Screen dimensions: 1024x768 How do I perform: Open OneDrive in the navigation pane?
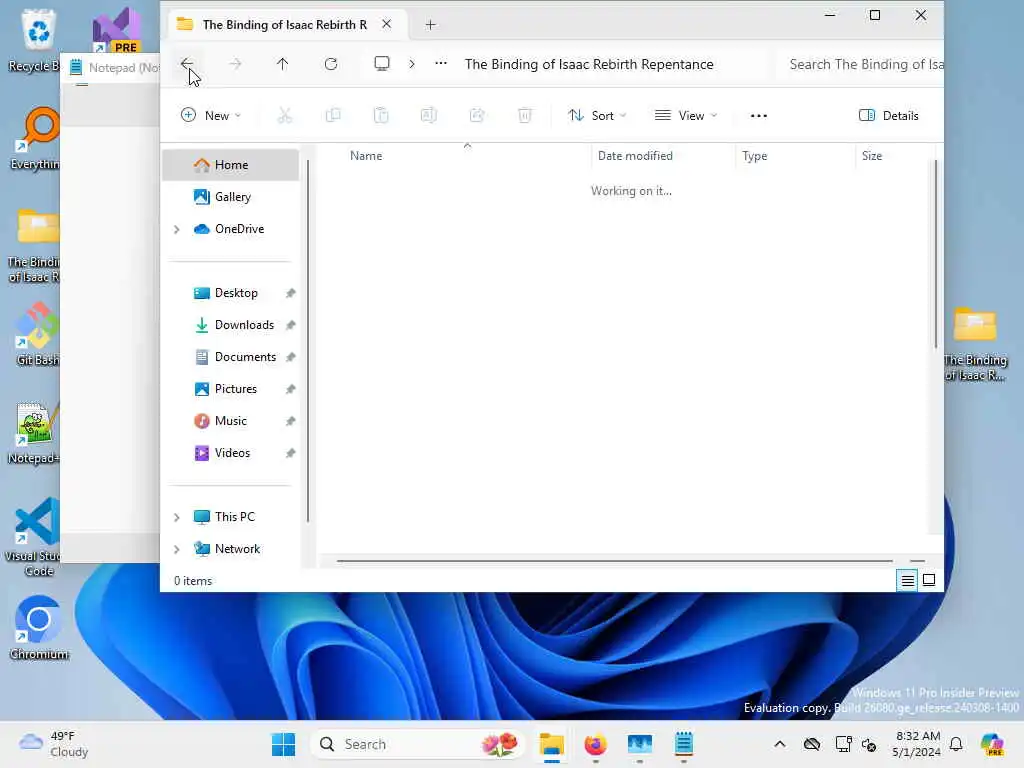point(231,229)
